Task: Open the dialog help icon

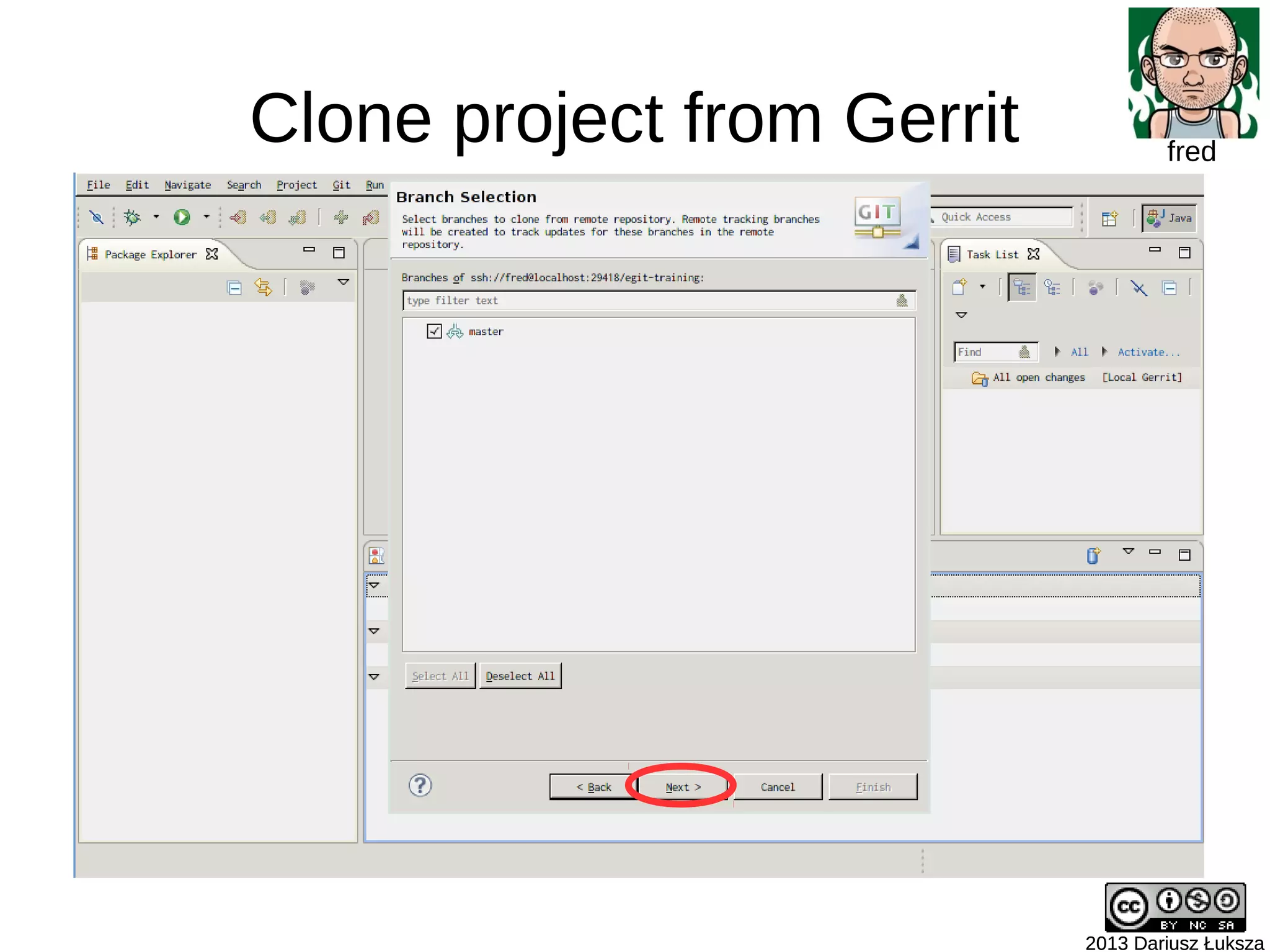Action: coord(420,785)
